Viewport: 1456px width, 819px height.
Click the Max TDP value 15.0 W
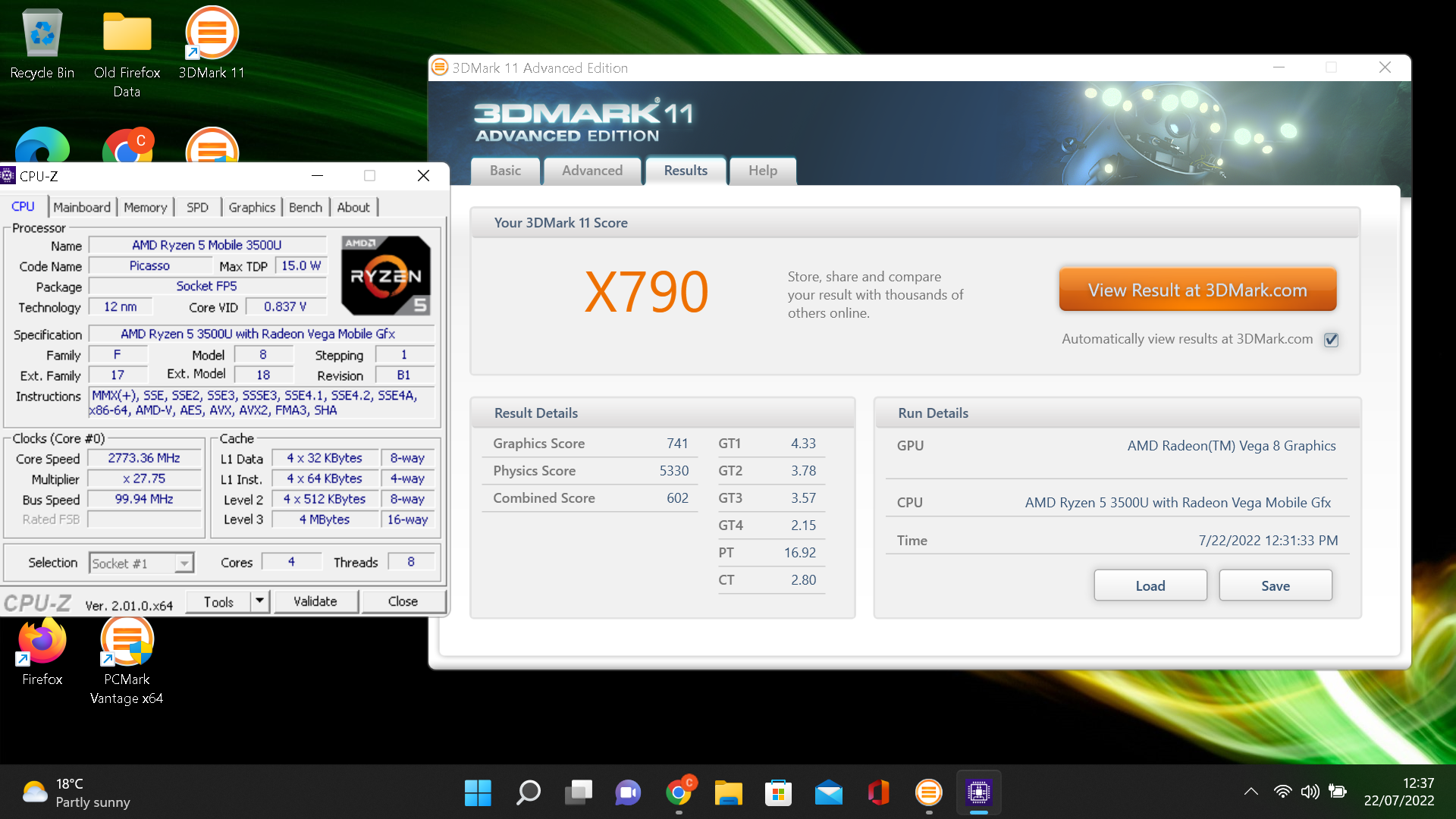point(301,265)
